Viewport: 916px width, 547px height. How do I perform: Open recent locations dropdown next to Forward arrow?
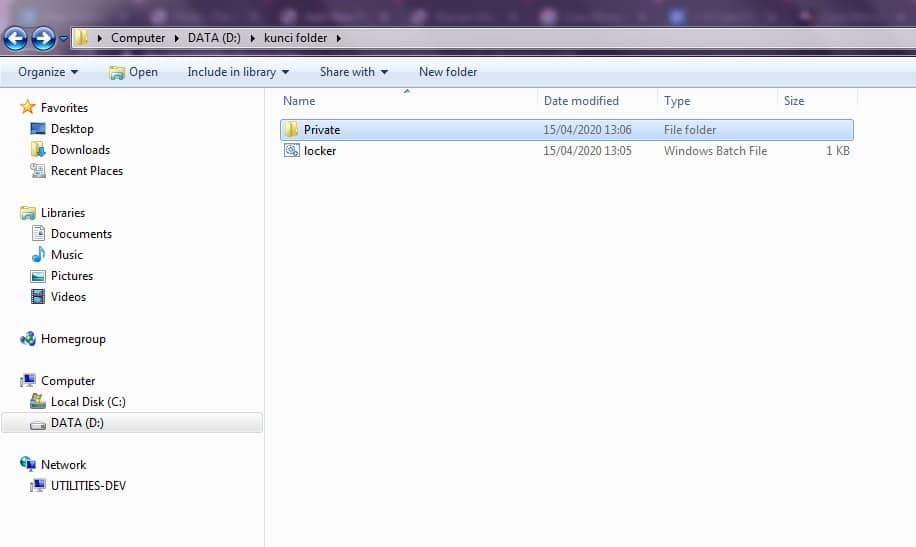coord(63,39)
